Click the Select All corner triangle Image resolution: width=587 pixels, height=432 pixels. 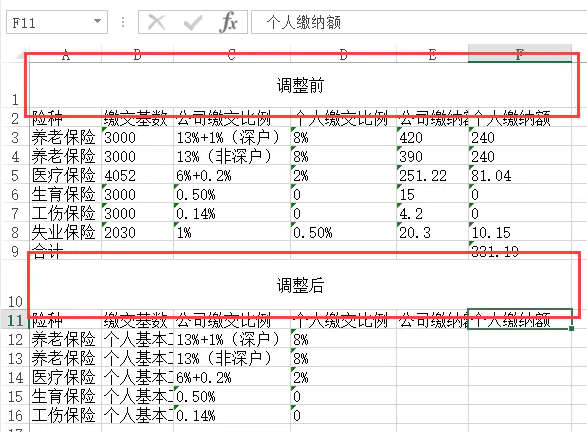(22, 56)
